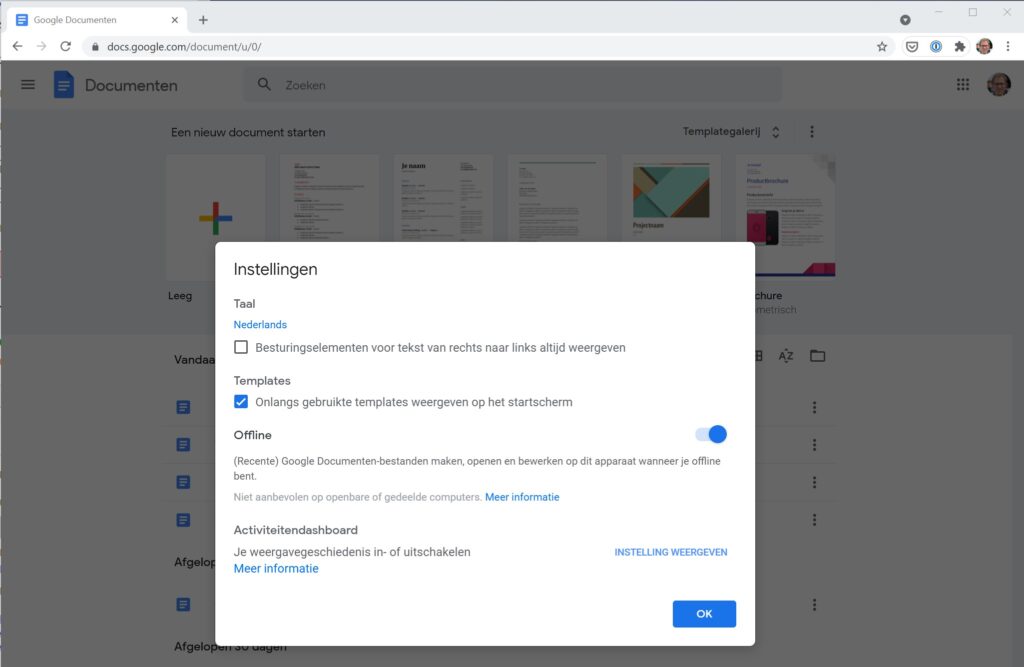Open the fourth document icon in the list
Screen dimensions: 1024x667
[x=184, y=520]
